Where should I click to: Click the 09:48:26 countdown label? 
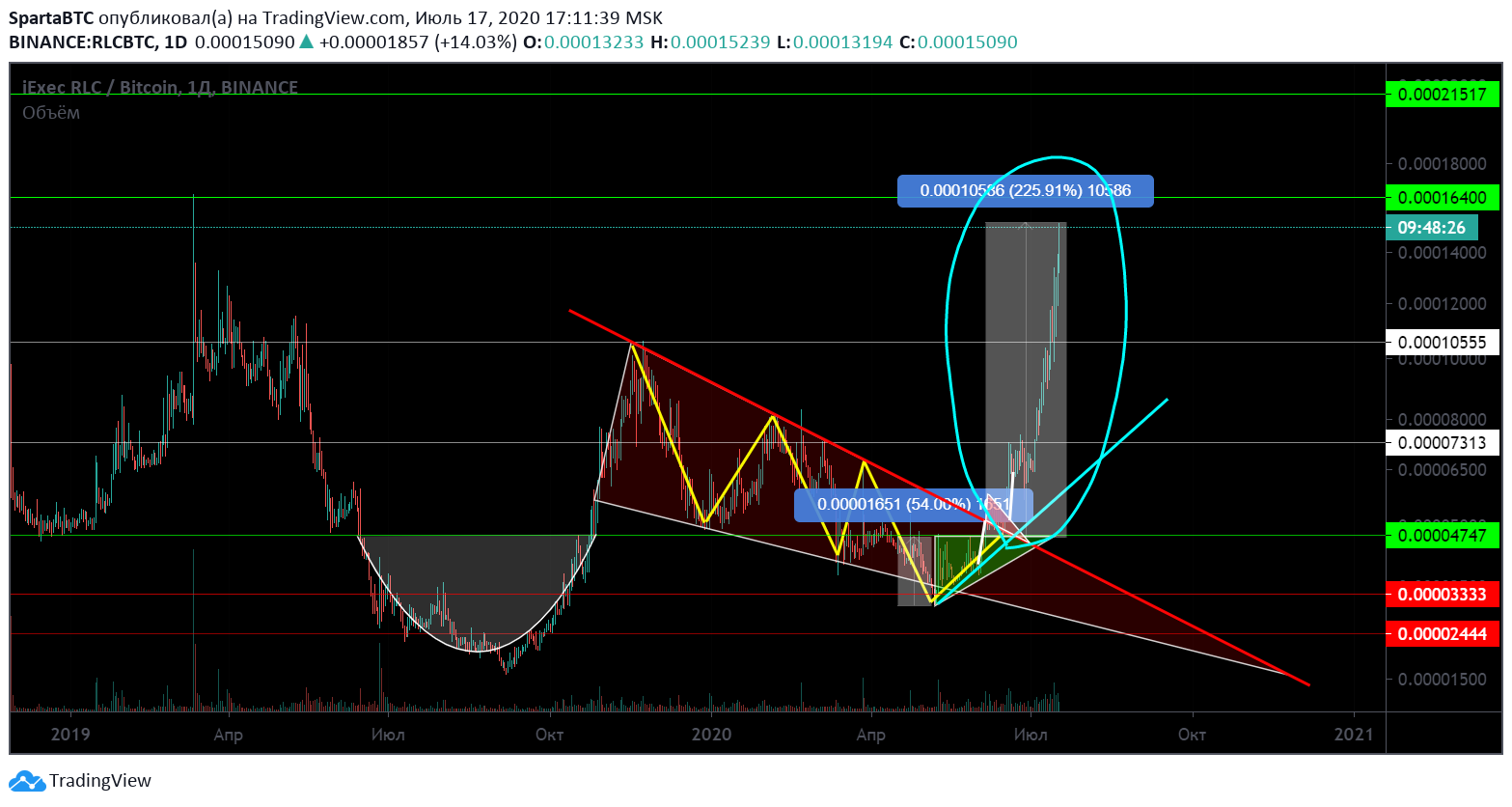pyautogui.click(x=1431, y=228)
